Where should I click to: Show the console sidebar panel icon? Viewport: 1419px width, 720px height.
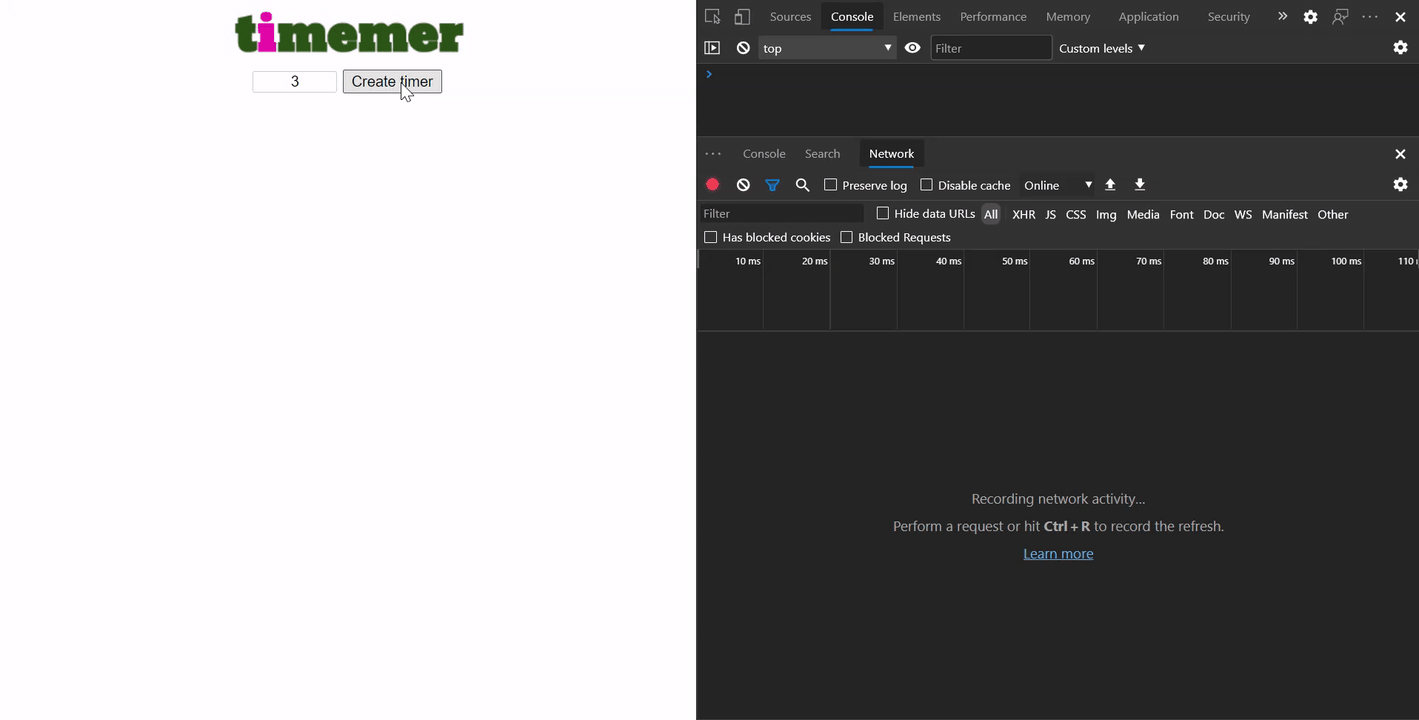tap(712, 48)
